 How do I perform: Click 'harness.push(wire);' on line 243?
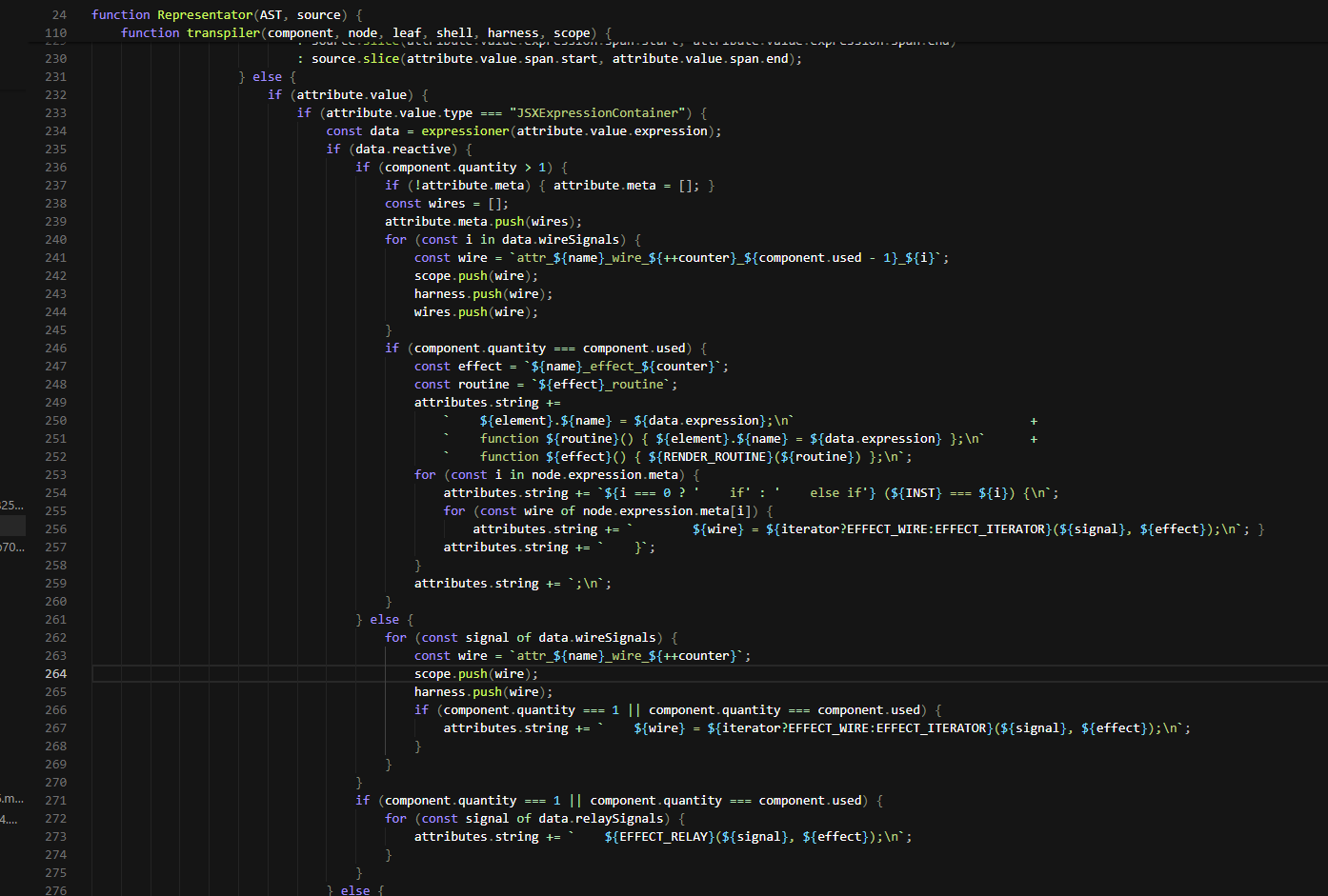tap(484, 293)
